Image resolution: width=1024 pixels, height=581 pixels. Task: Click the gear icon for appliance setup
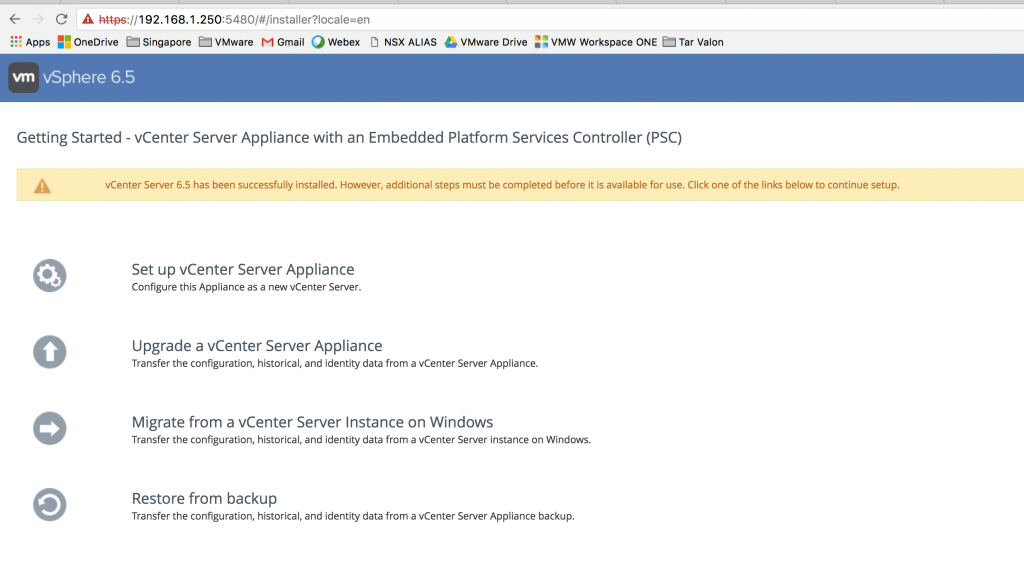point(50,275)
